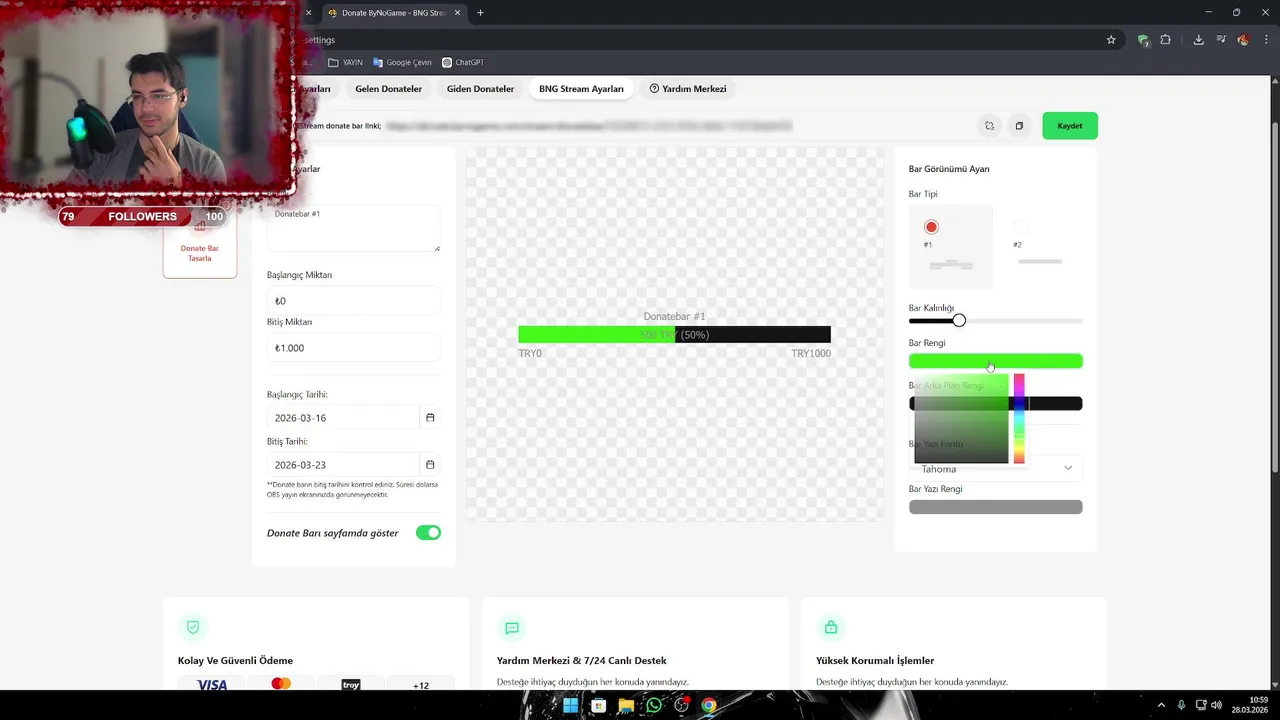Click the VISA payment logo
The height and width of the screenshot is (720, 1280).
[212, 685]
